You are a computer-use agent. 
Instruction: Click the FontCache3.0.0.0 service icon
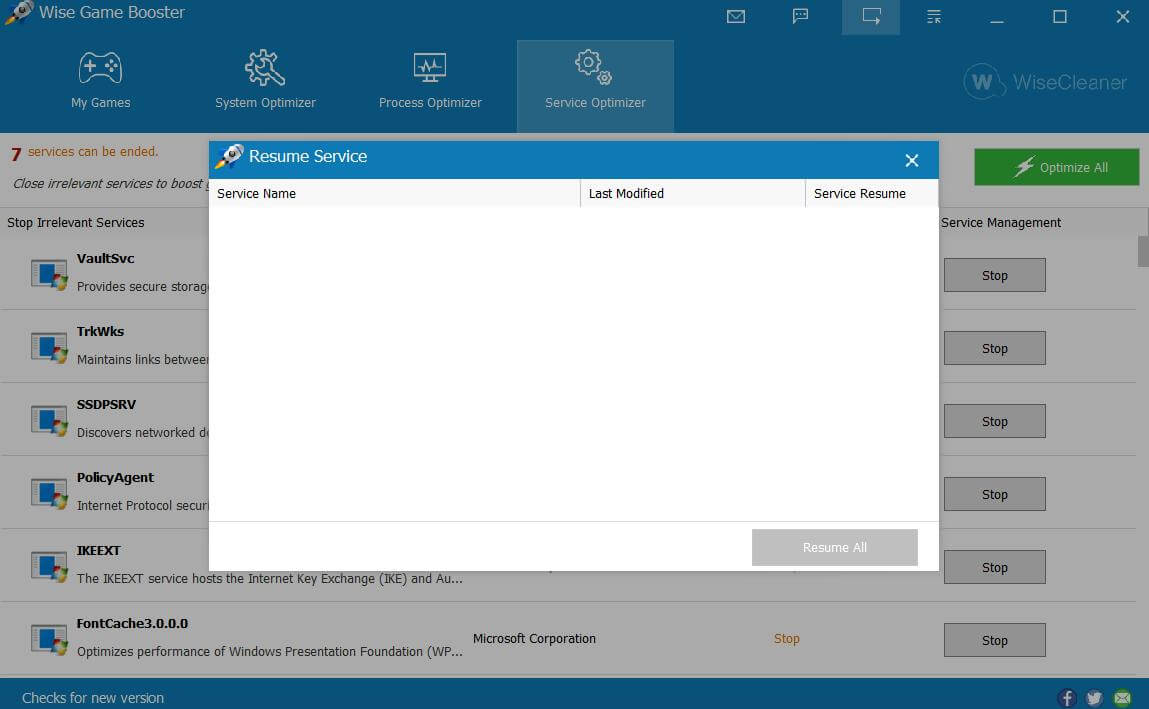click(x=49, y=639)
